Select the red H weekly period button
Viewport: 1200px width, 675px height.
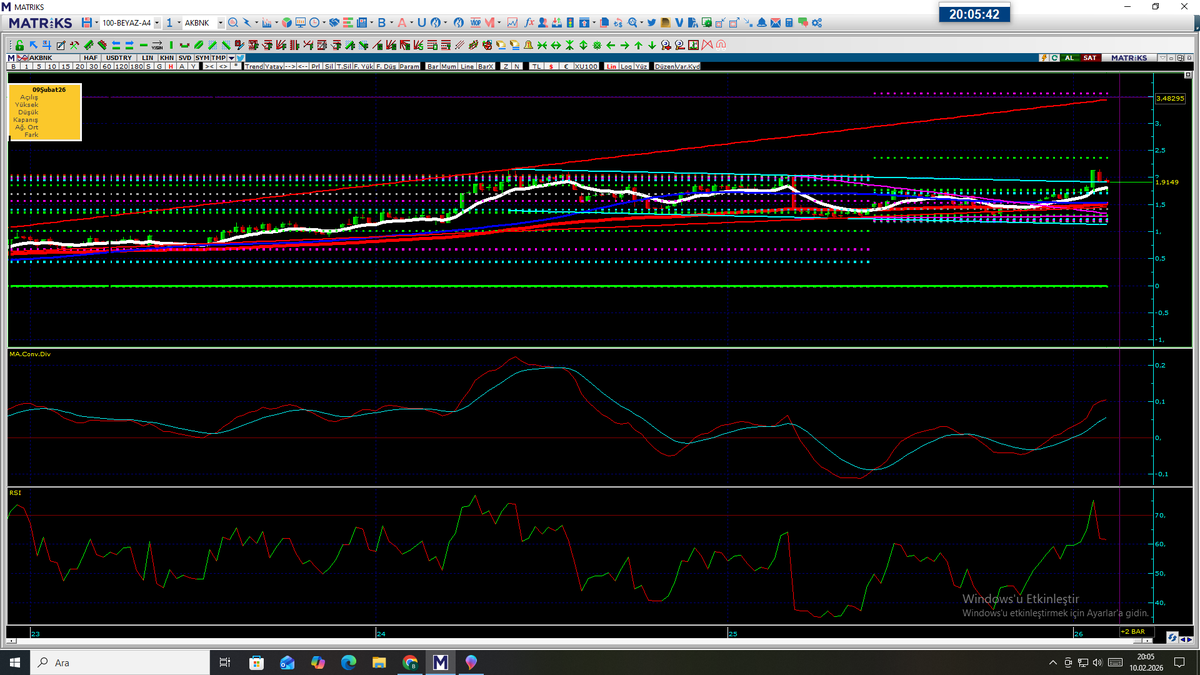pyautogui.click(x=171, y=66)
